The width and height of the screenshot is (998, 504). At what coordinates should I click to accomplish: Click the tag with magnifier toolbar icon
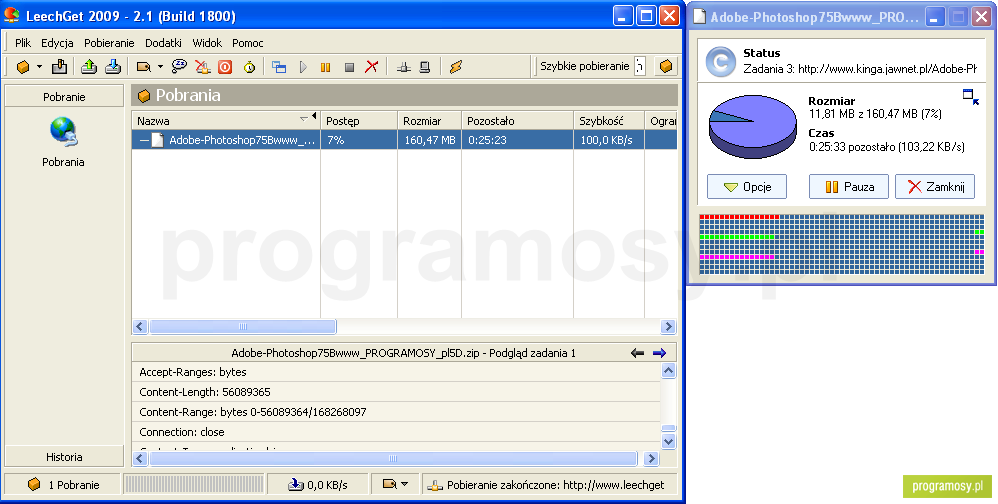click(x=144, y=66)
